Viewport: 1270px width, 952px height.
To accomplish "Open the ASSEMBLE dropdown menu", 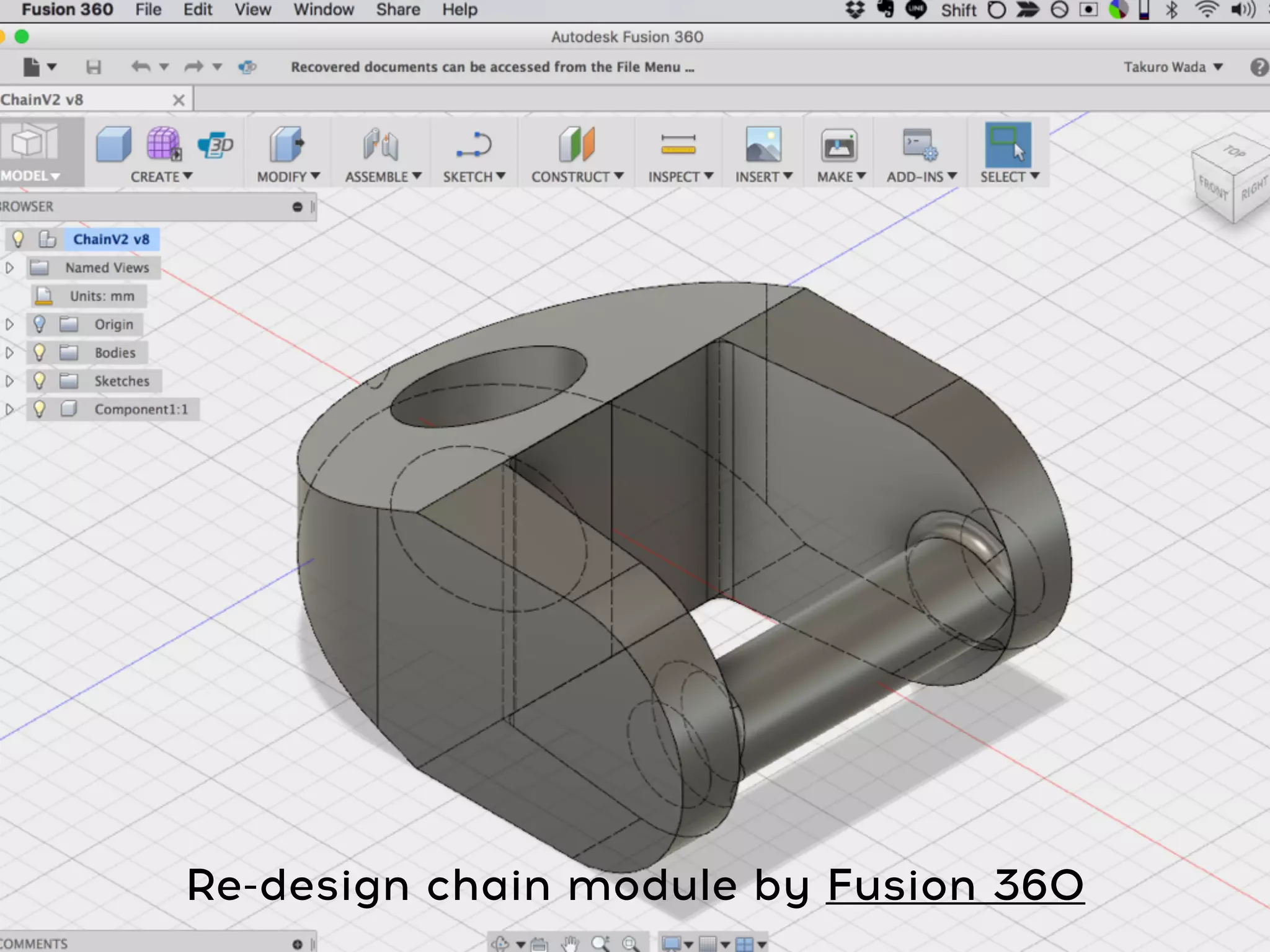I will 383,177.
